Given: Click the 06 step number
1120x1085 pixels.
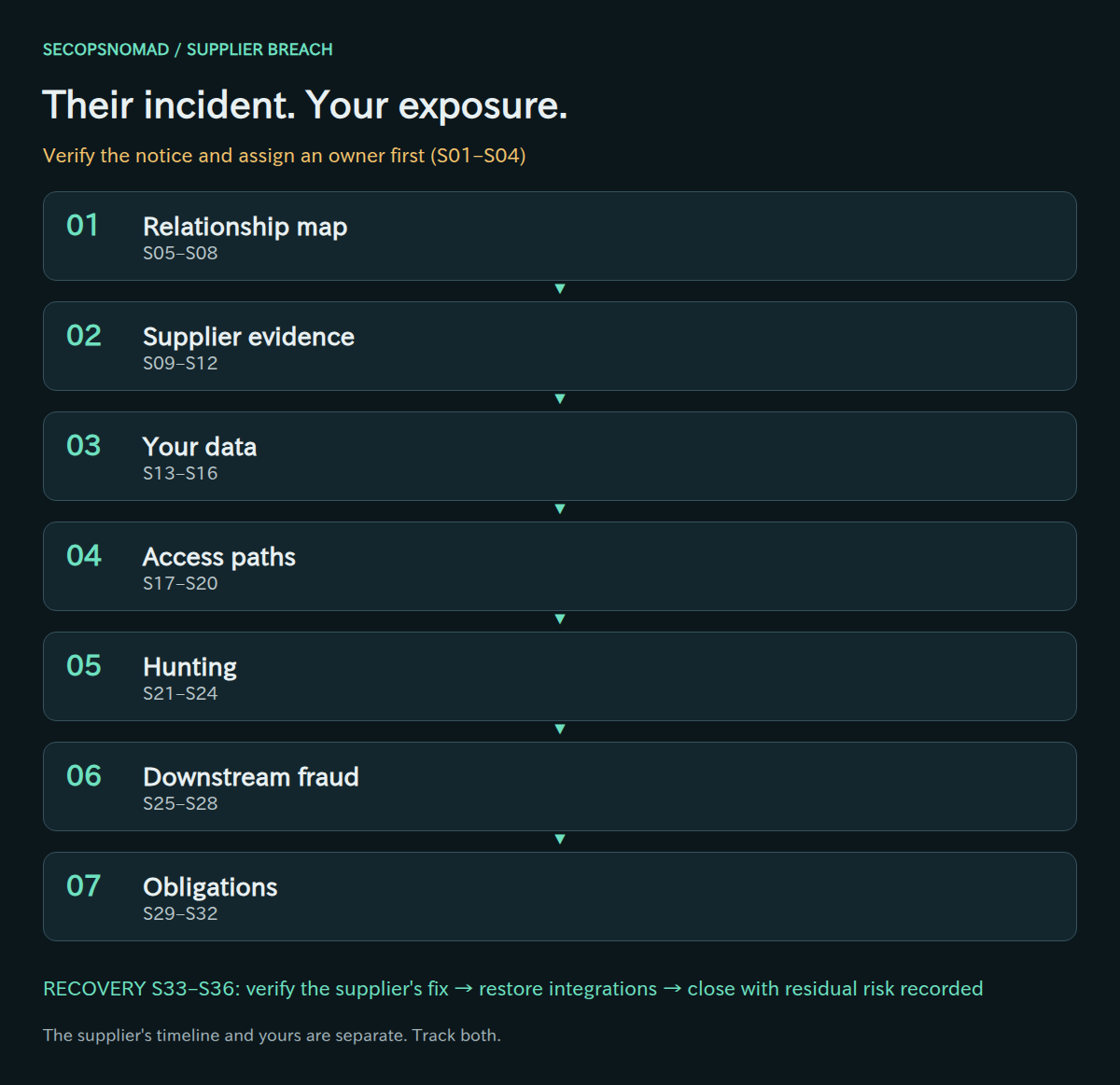Looking at the screenshot, I should [83, 775].
